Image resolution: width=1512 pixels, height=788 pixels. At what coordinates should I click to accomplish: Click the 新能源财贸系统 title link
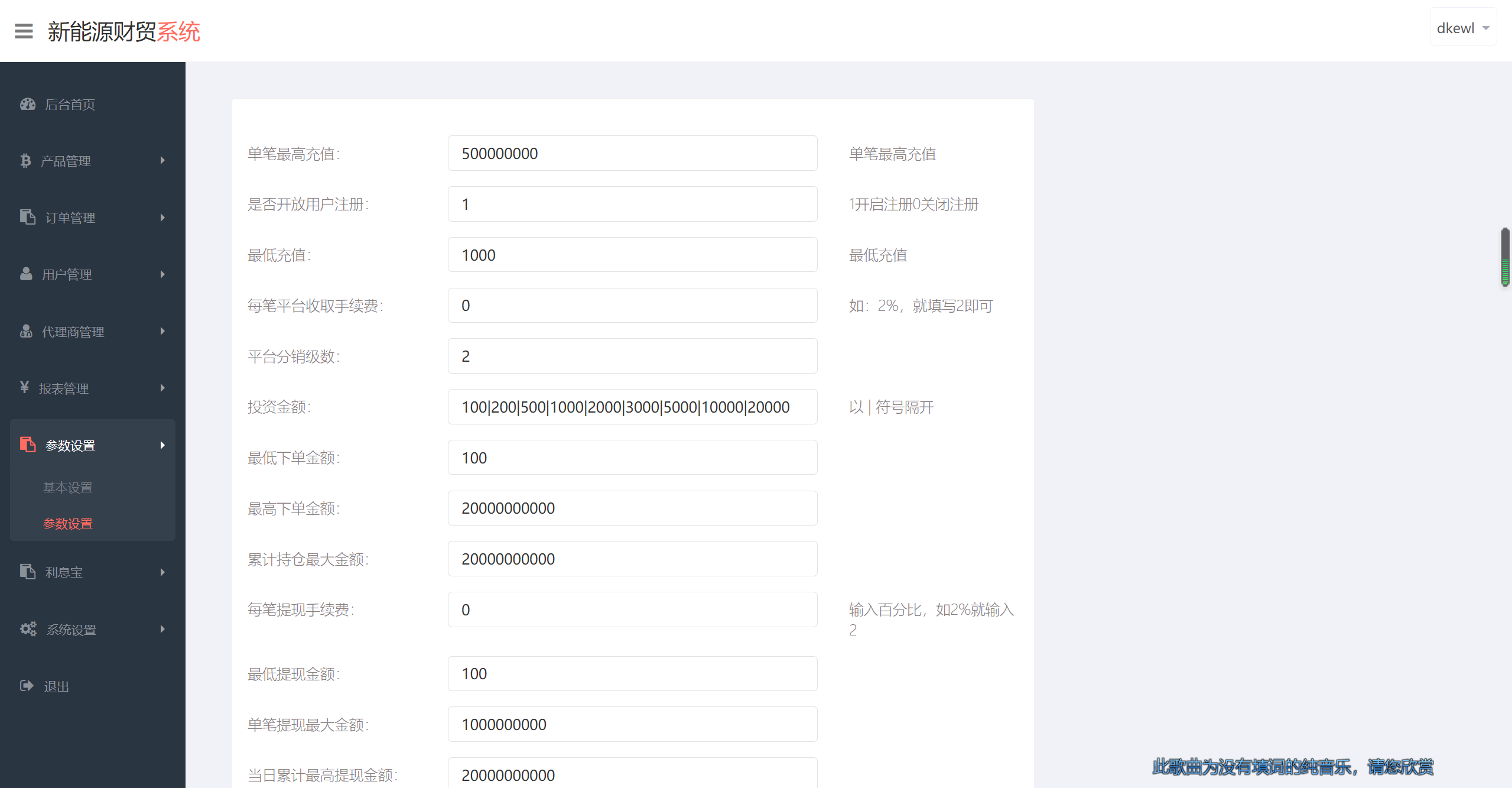123,31
